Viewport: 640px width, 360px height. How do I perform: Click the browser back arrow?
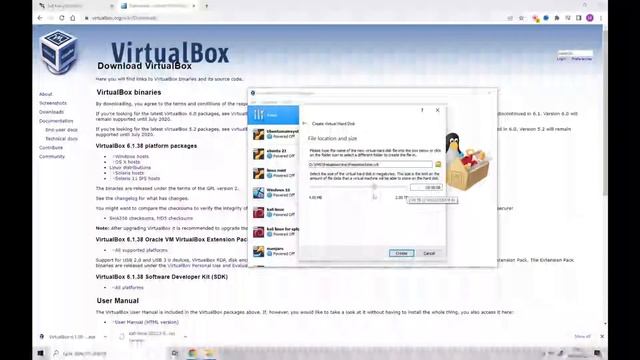point(40,18)
